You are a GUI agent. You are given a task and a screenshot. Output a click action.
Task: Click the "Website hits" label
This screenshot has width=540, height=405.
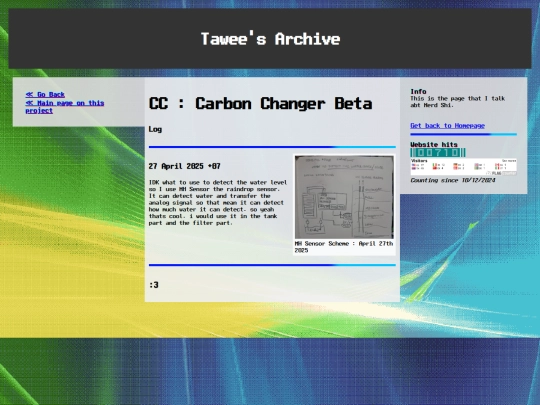click(x=434, y=145)
